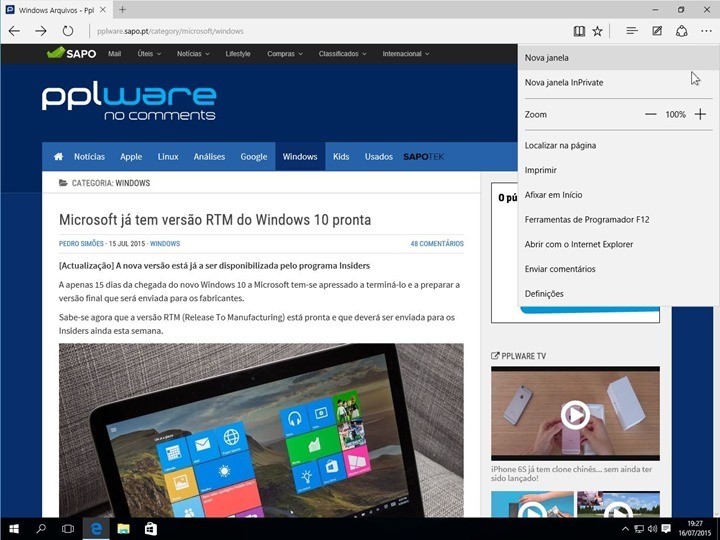The image size is (720, 540).
Task: Choose Nova janela from the menu
Action: coord(618,58)
